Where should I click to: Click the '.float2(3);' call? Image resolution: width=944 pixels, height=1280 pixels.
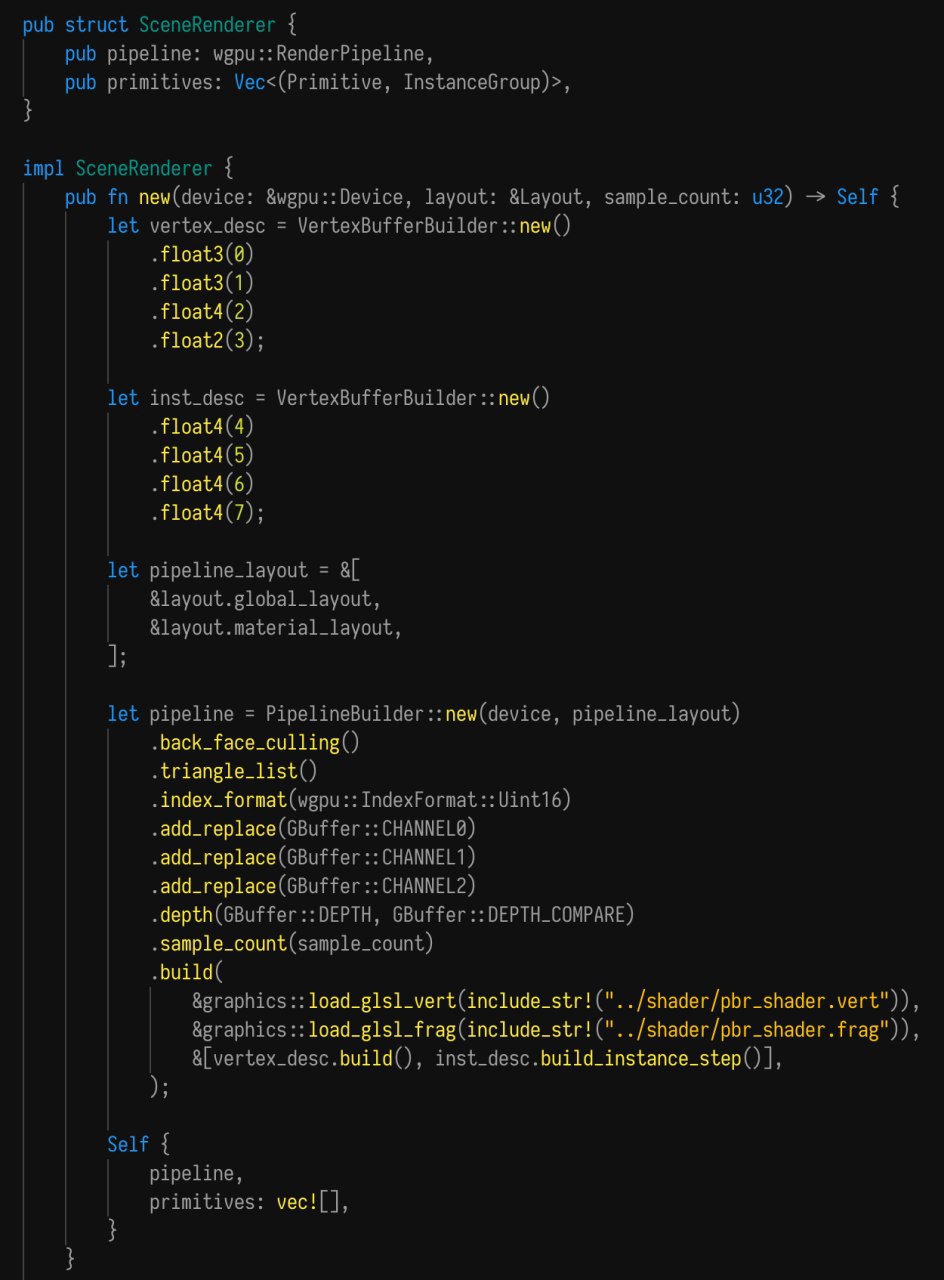pyautogui.click(x=207, y=341)
